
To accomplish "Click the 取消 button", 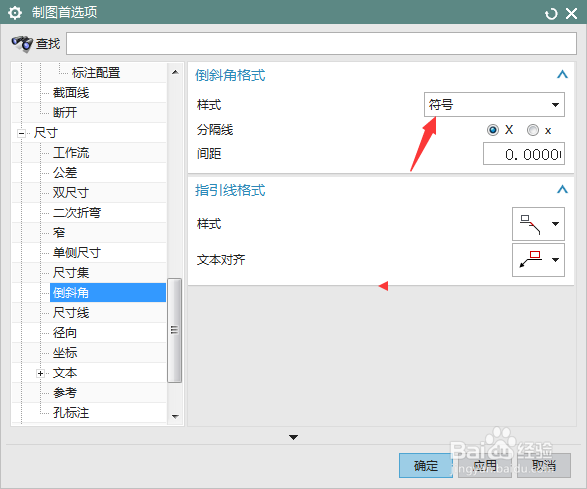I will 544,465.
